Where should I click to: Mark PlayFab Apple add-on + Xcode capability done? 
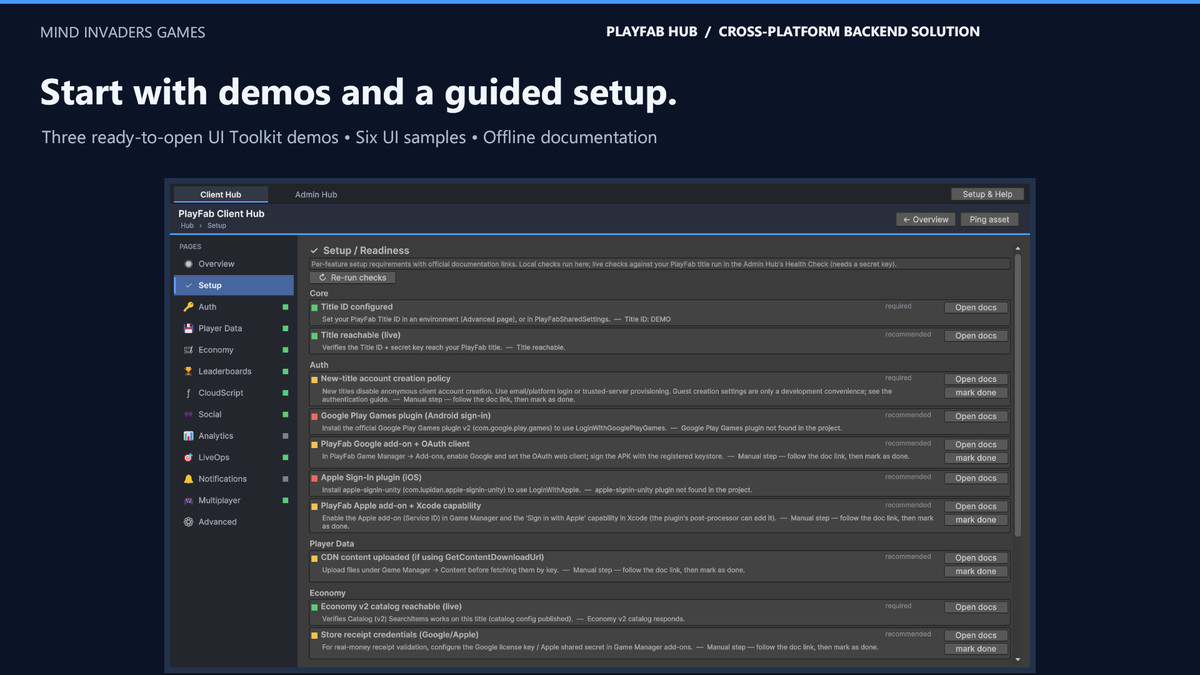pos(976,520)
